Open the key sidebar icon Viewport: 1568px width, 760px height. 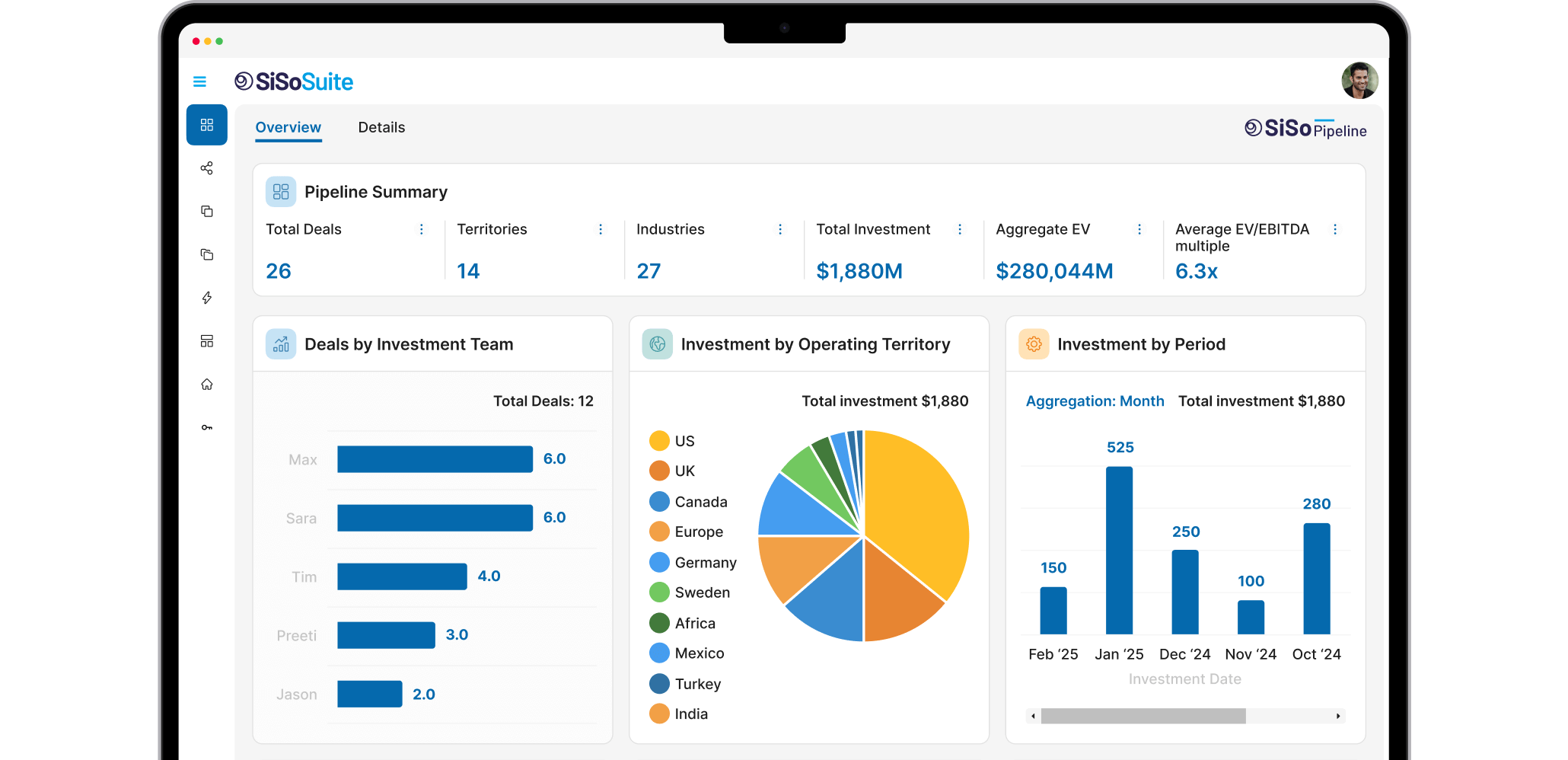pyautogui.click(x=207, y=427)
